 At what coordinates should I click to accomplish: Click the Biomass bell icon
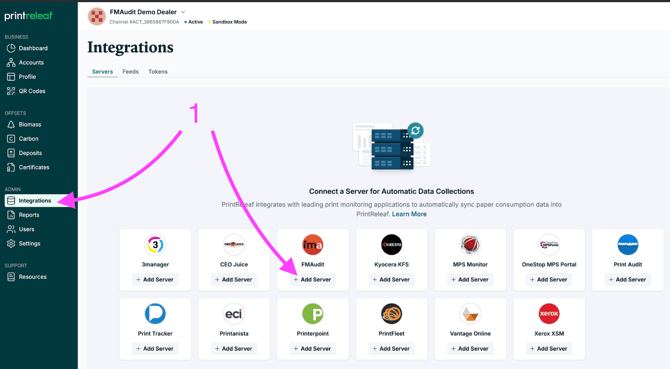tap(11, 124)
